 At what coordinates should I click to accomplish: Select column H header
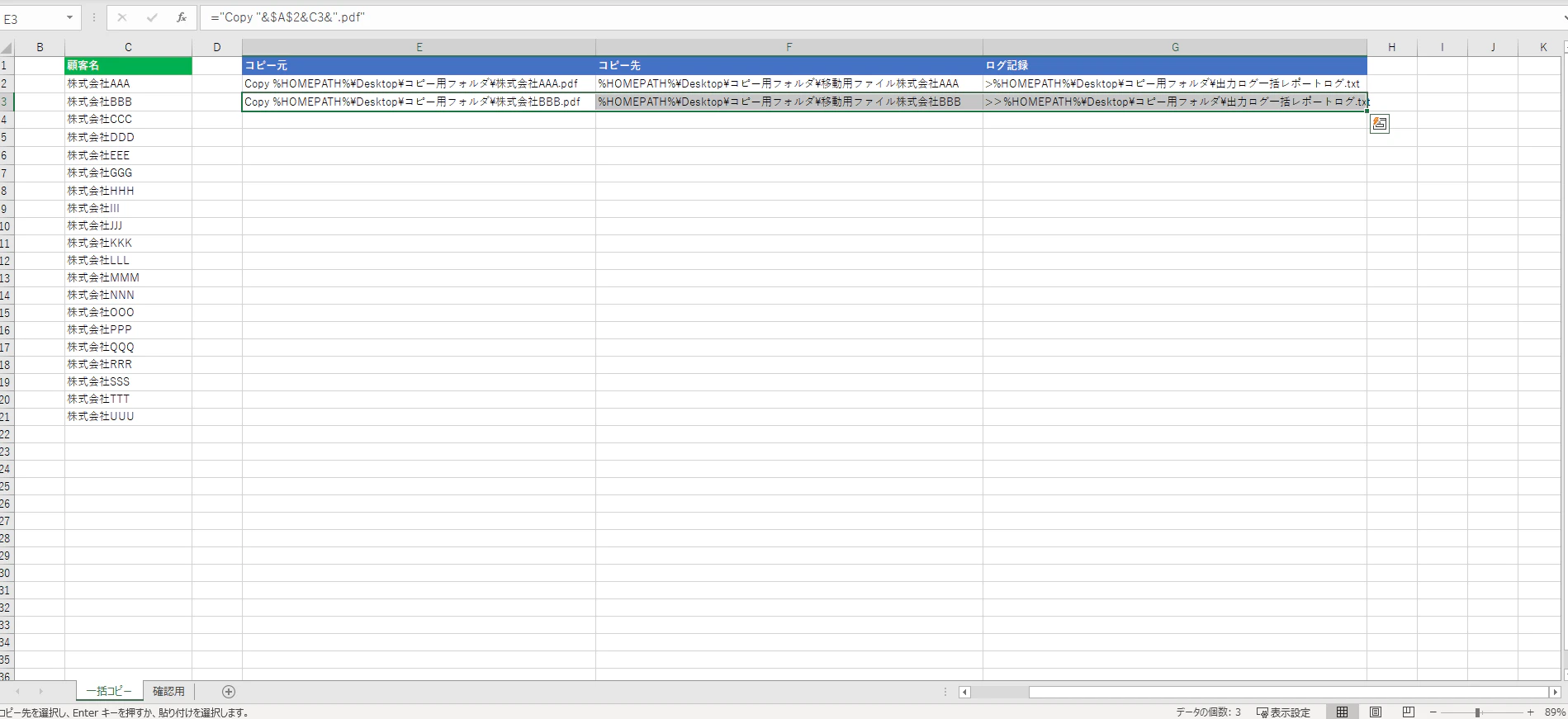click(x=1392, y=48)
